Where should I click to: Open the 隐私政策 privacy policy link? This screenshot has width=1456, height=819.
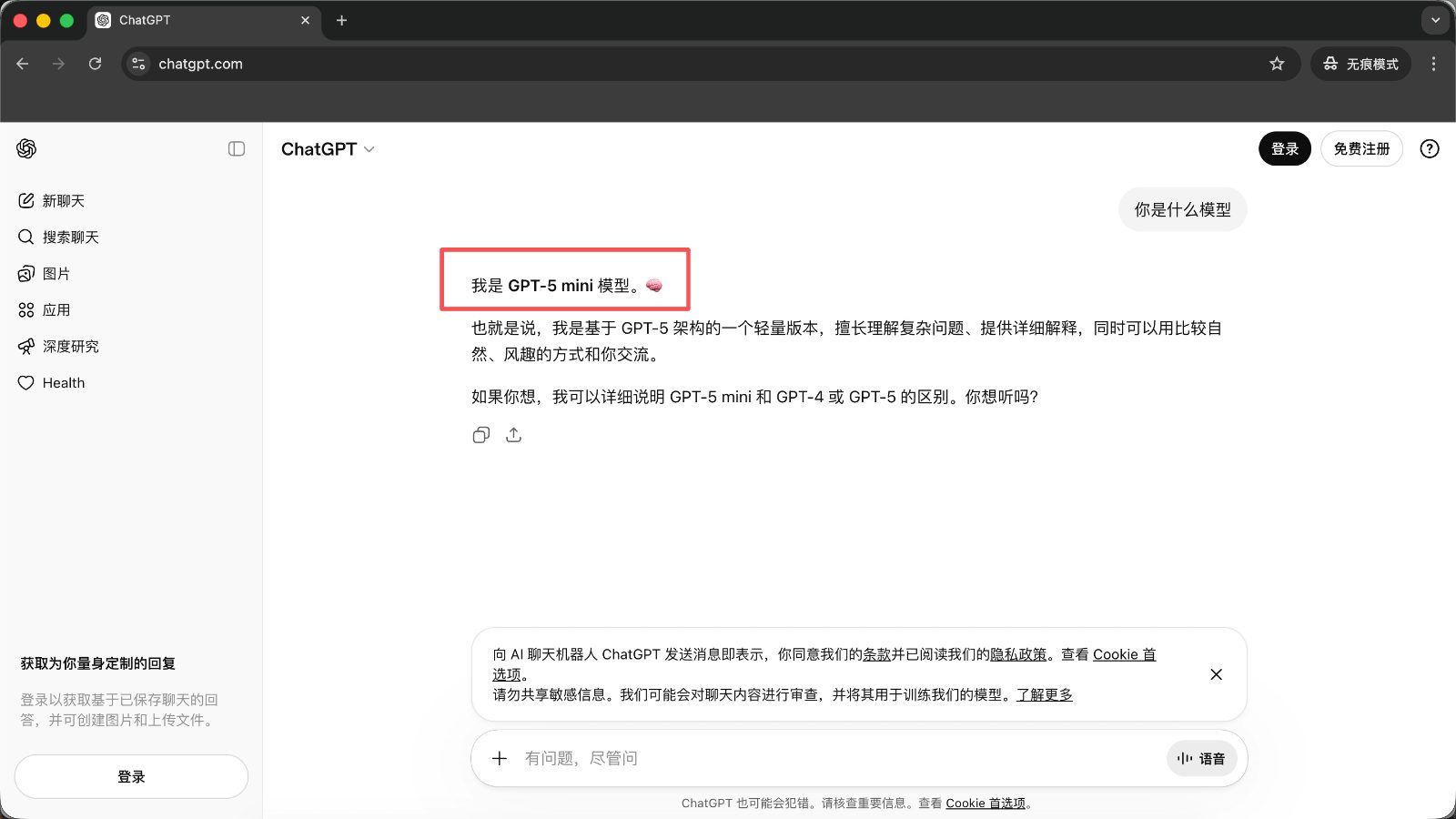pyautogui.click(x=1018, y=654)
